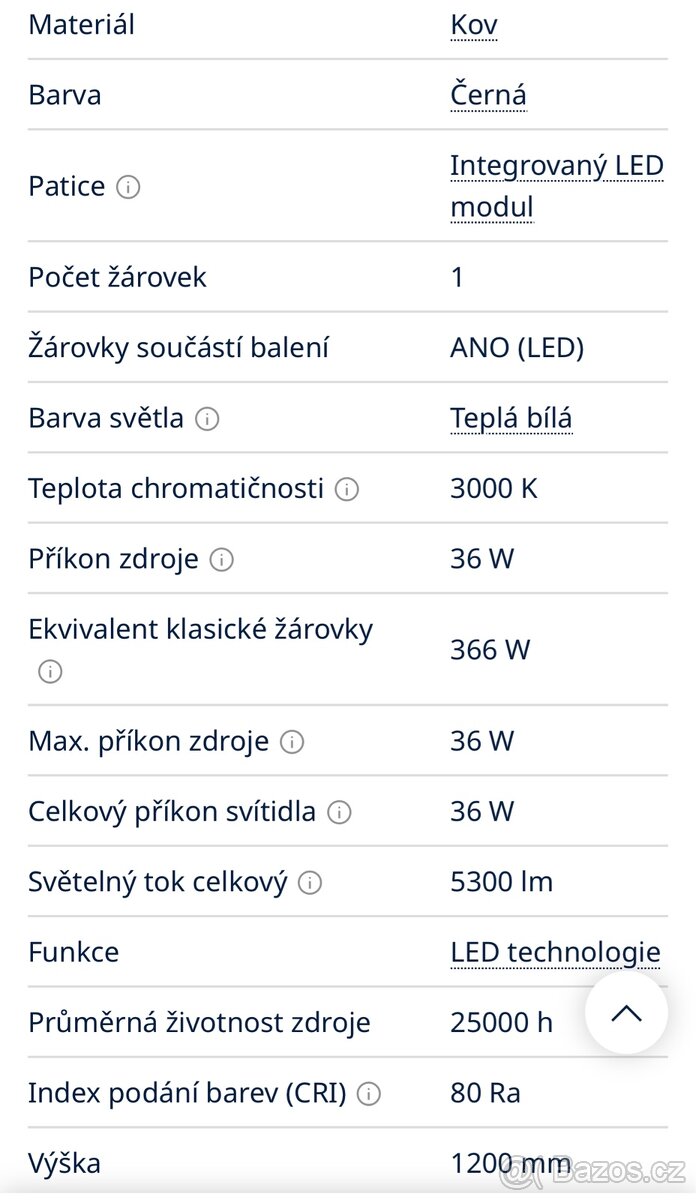Click info icon next to Patice

[x=128, y=187]
